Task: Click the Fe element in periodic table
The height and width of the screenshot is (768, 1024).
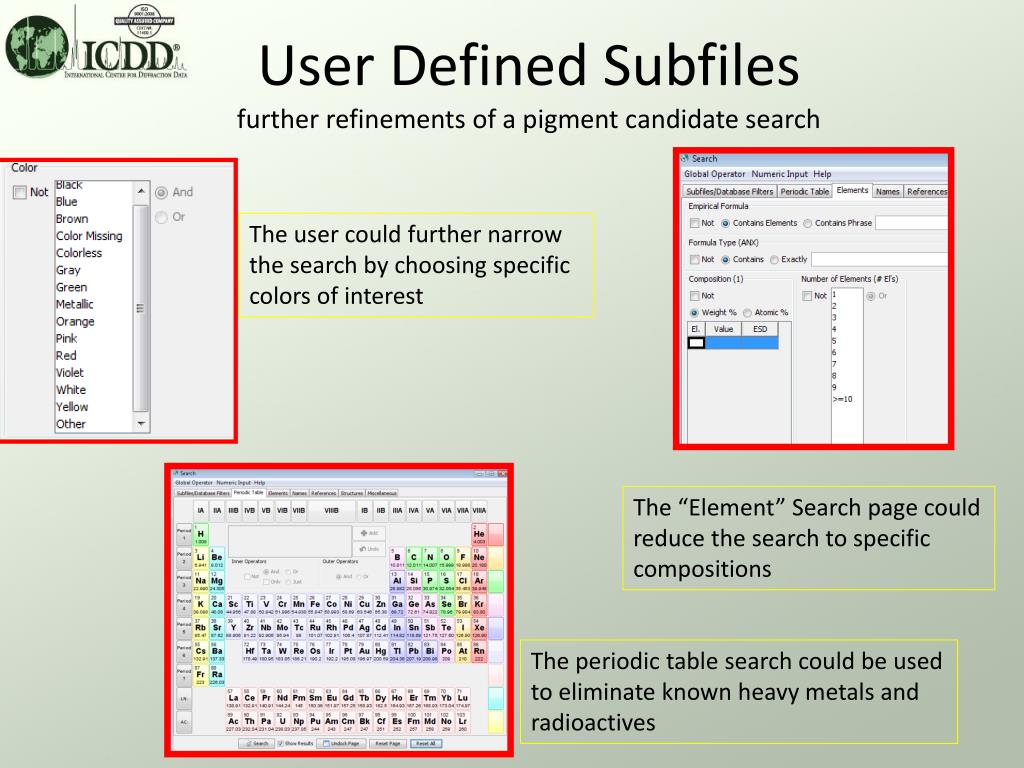Action: (315, 605)
